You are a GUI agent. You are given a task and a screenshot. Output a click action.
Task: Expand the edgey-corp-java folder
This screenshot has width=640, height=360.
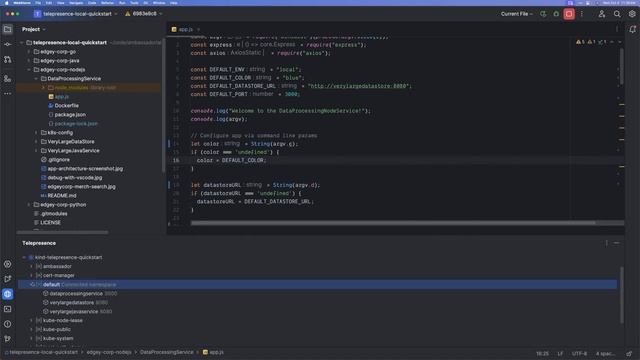(29, 61)
